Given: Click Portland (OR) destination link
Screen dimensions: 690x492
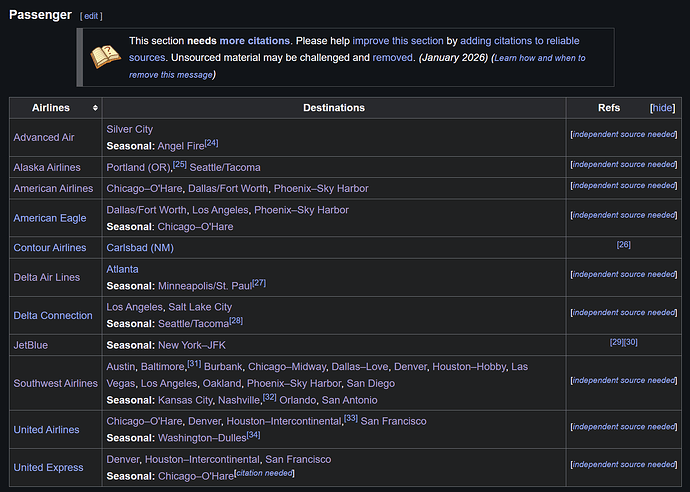Looking at the screenshot, I should click(x=139, y=167).
